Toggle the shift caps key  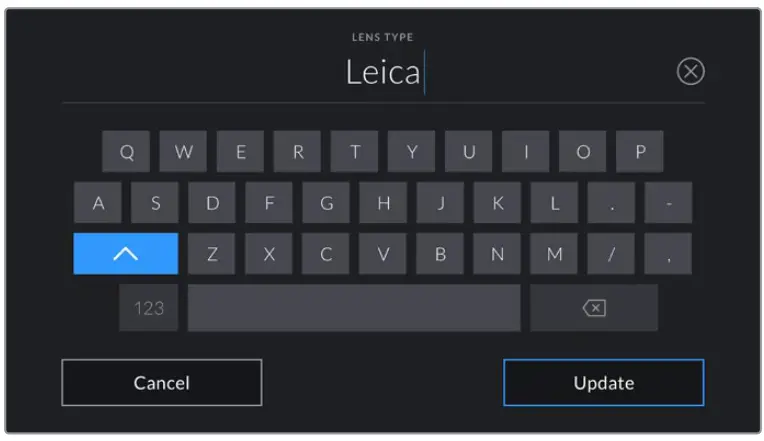click(x=125, y=254)
